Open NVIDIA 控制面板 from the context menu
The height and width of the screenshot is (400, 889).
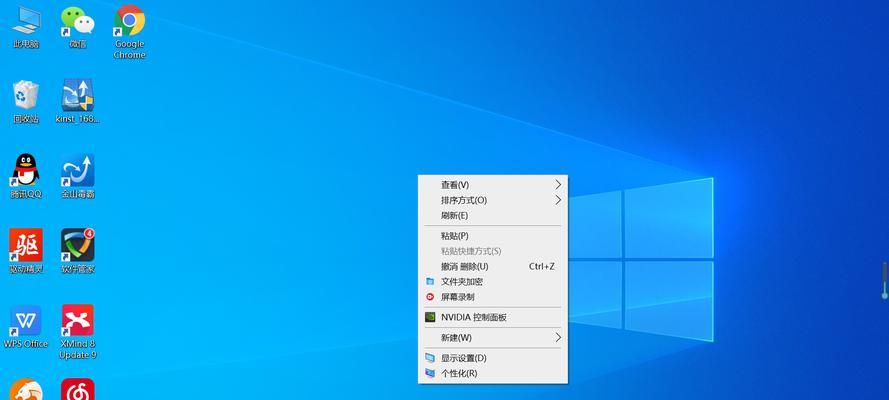coord(493,317)
